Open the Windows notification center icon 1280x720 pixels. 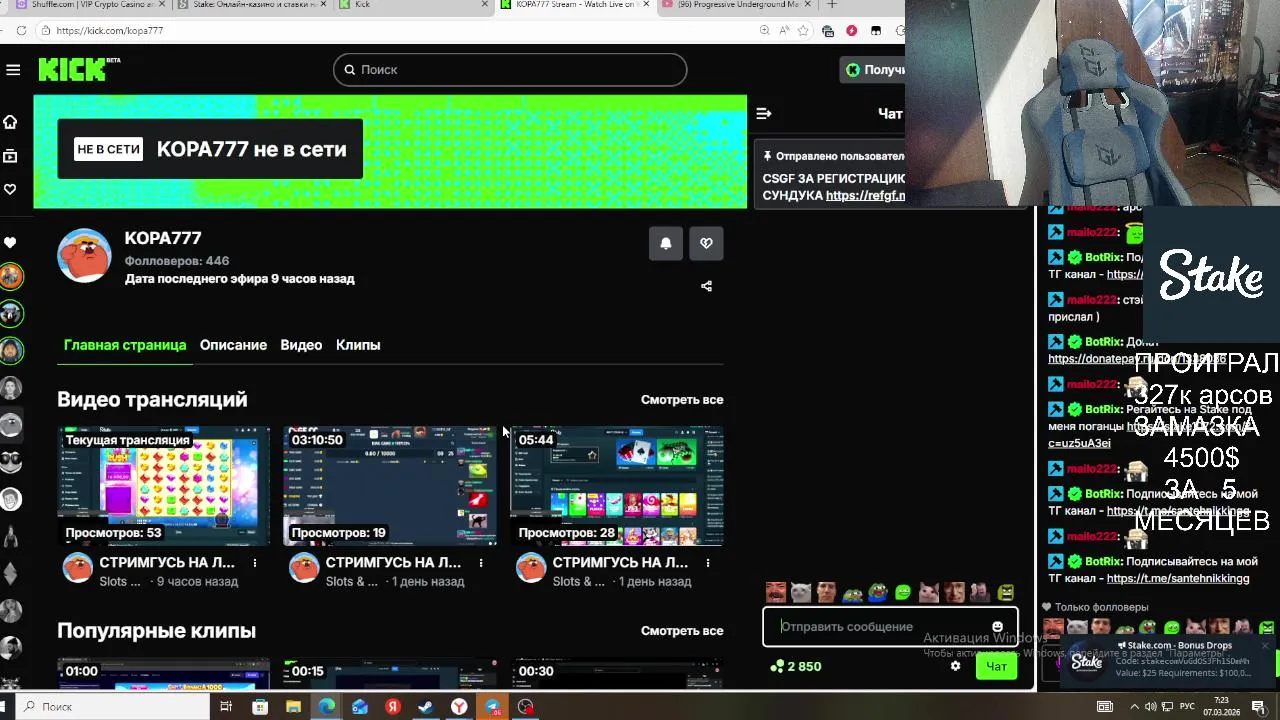point(1259,707)
